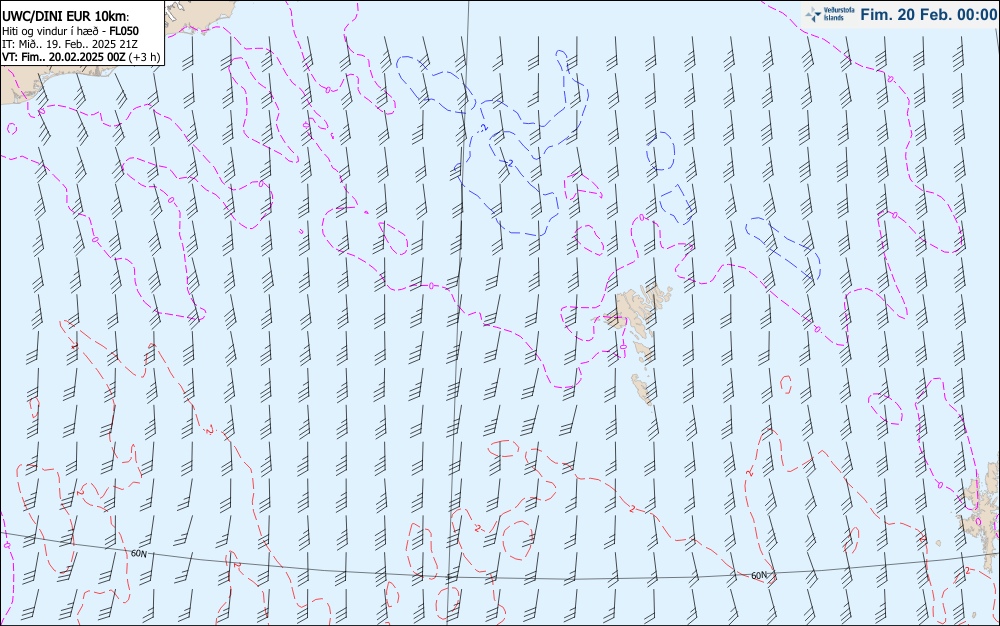
Task: Click the right '60N' latitude label
Action: [759, 575]
